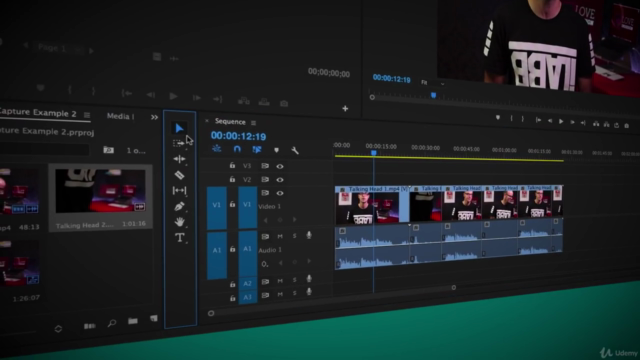Viewport: 640px width, 360px height.
Task: Play the Source Monitor
Action: click(173, 96)
